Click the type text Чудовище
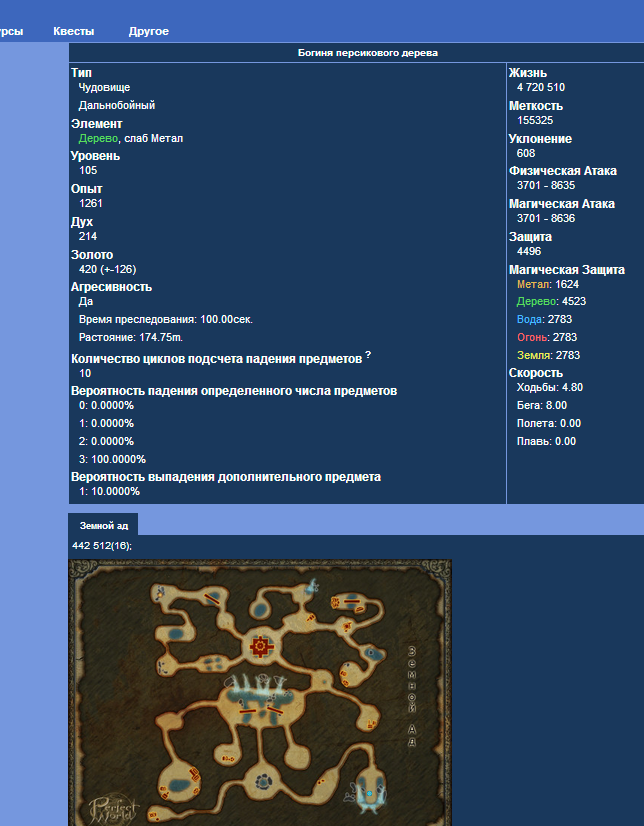The image size is (644, 826). coord(104,87)
